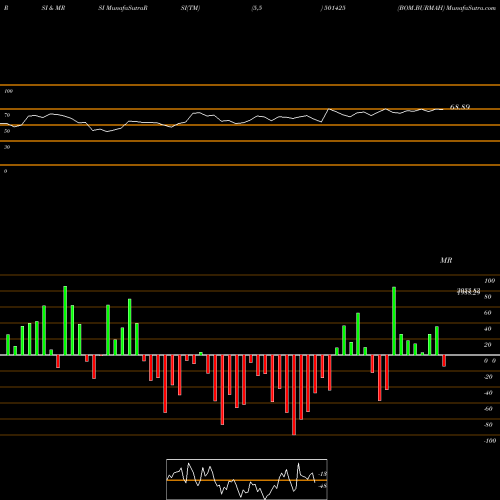Click the MR axis 80 label

point(488,297)
